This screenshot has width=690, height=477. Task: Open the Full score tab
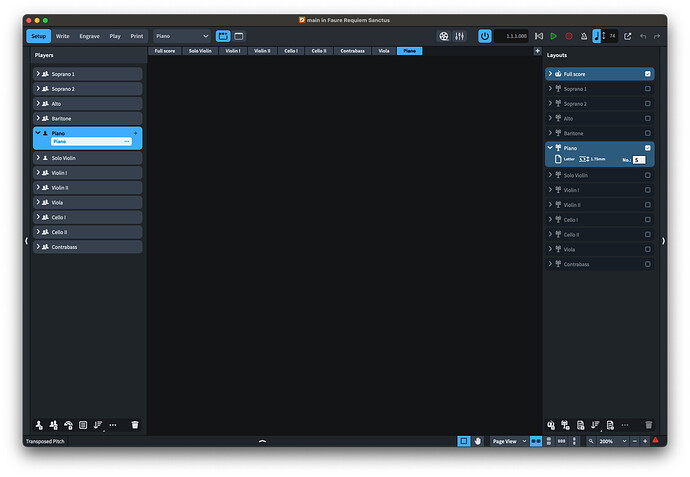165,51
